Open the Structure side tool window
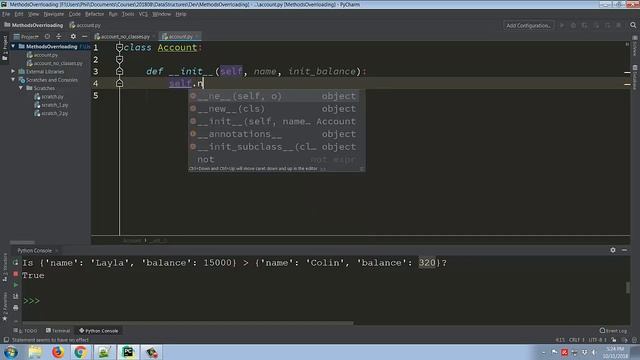The width and height of the screenshot is (640, 360). 5,267
